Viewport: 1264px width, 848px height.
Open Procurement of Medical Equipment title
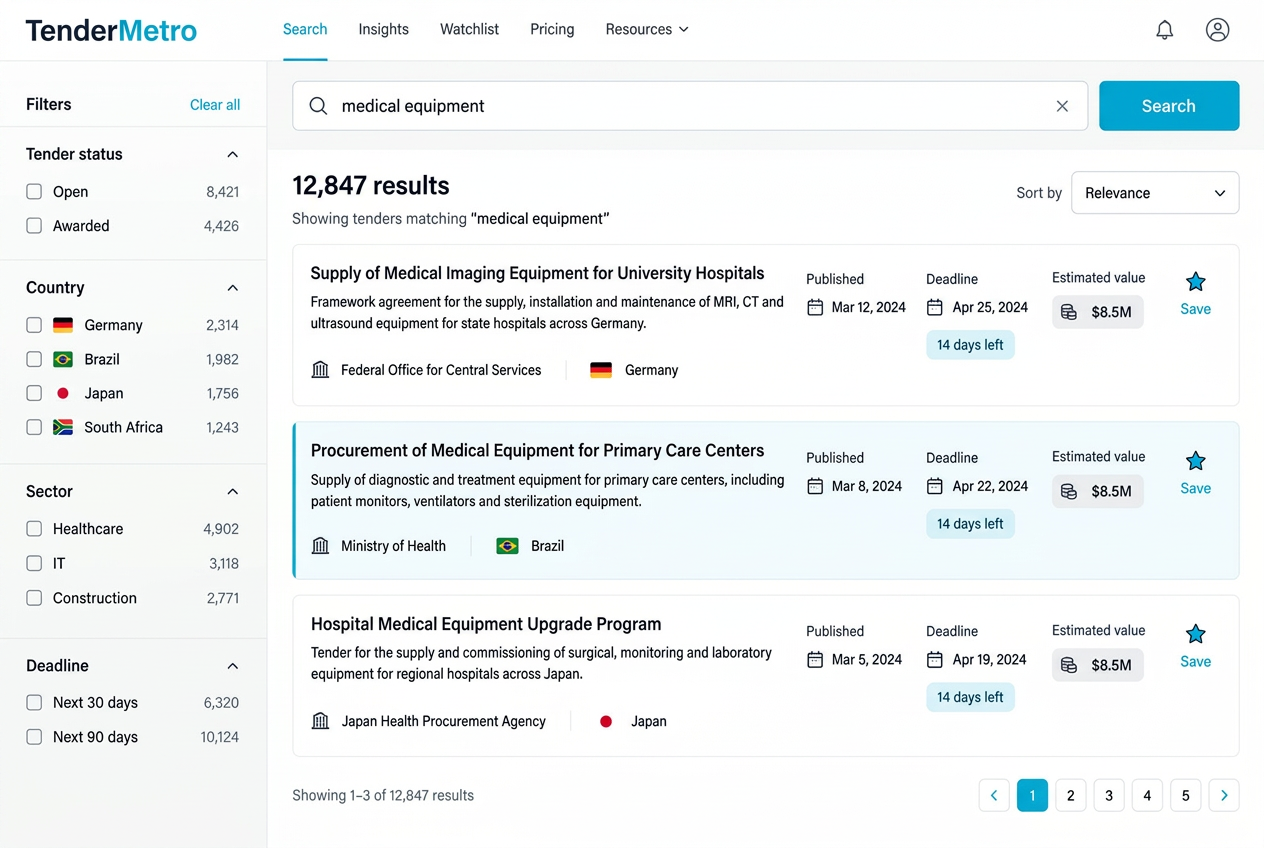pos(537,451)
